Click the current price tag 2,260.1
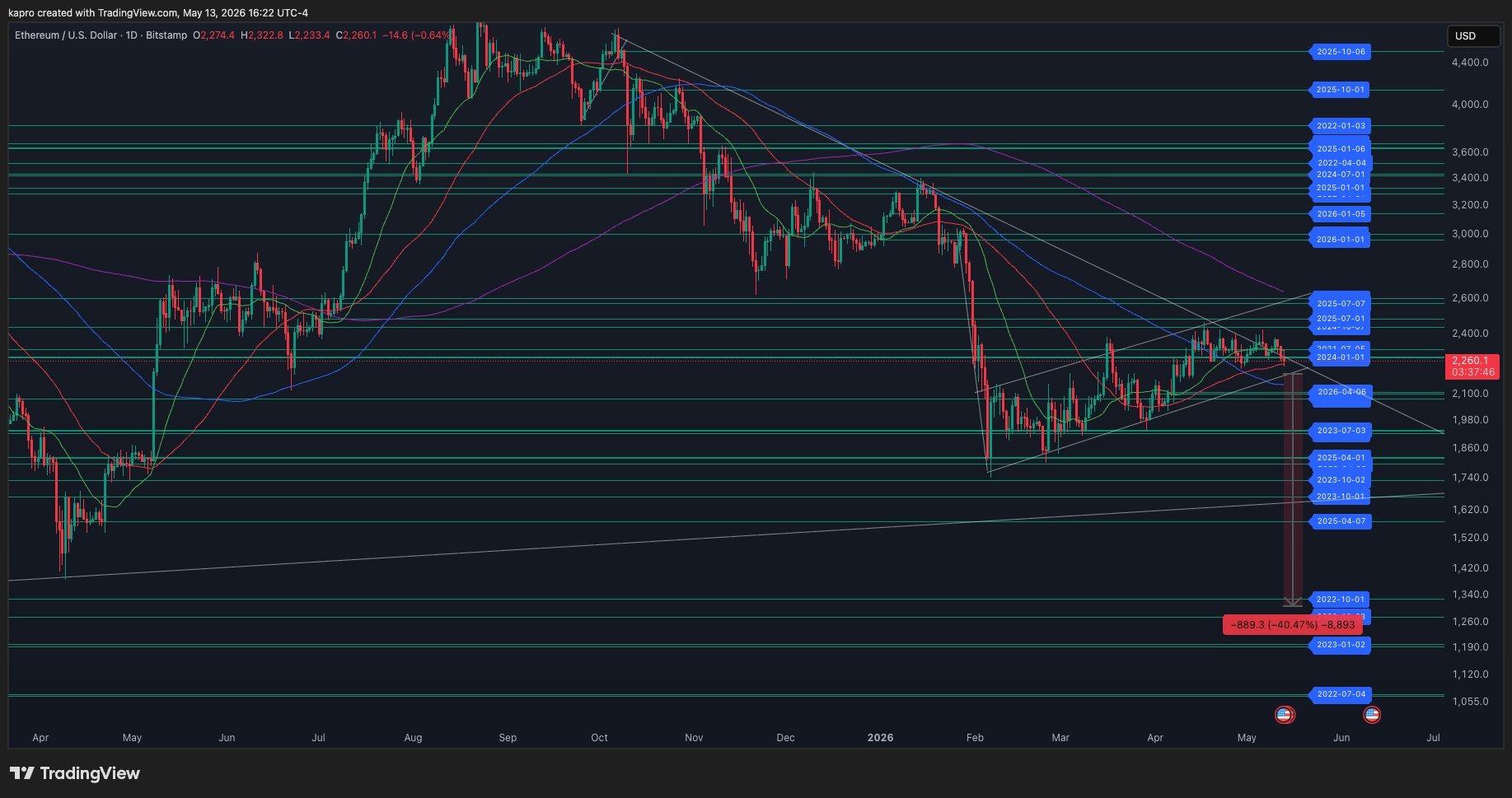1512x798 pixels. (1469, 361)
